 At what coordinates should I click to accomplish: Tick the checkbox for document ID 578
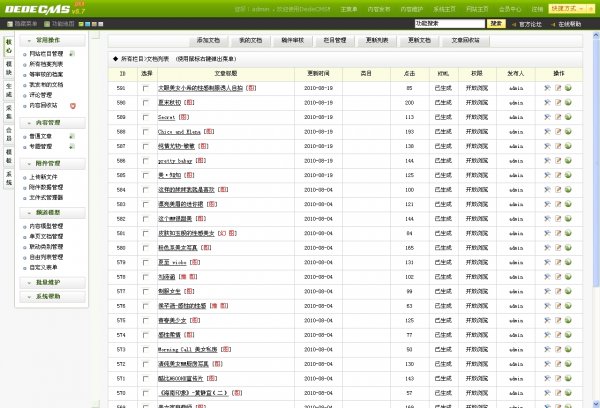pos(145,277)
